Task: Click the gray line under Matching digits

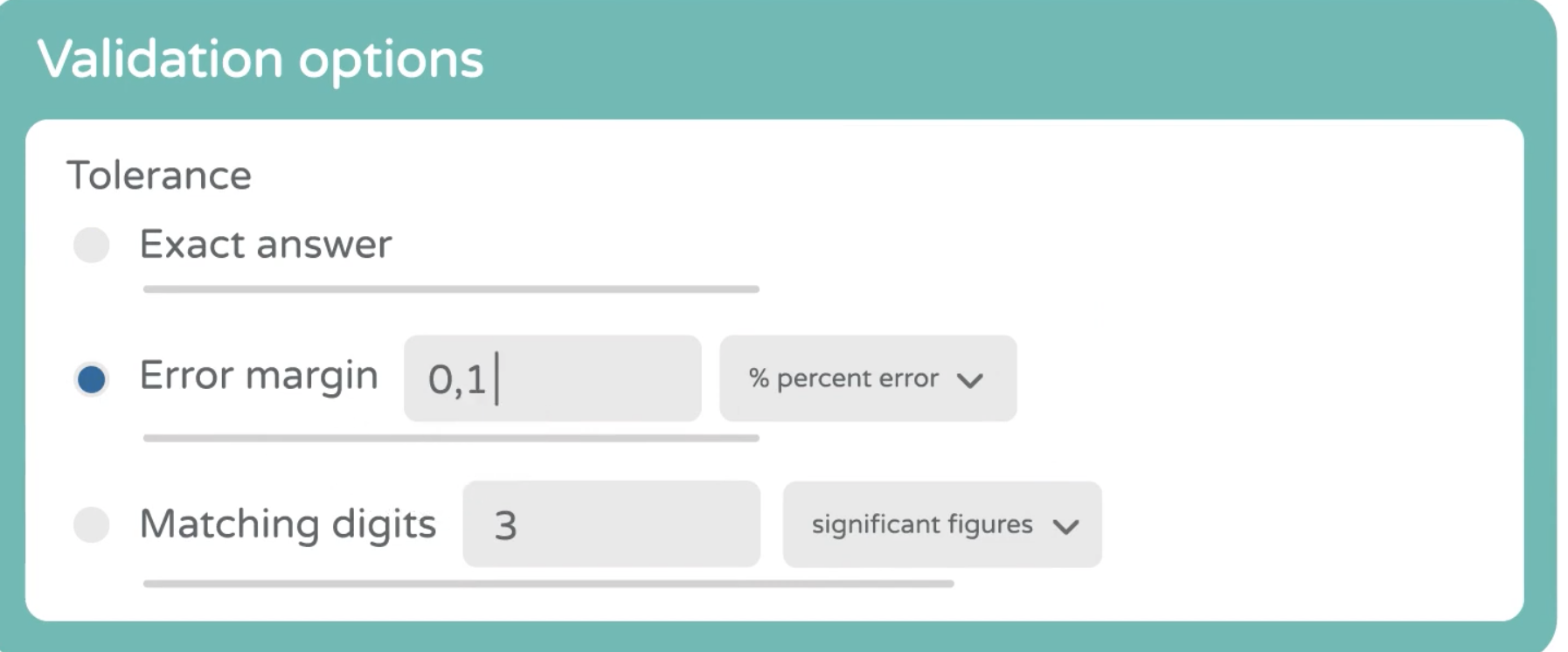Action: click(548, 583)
